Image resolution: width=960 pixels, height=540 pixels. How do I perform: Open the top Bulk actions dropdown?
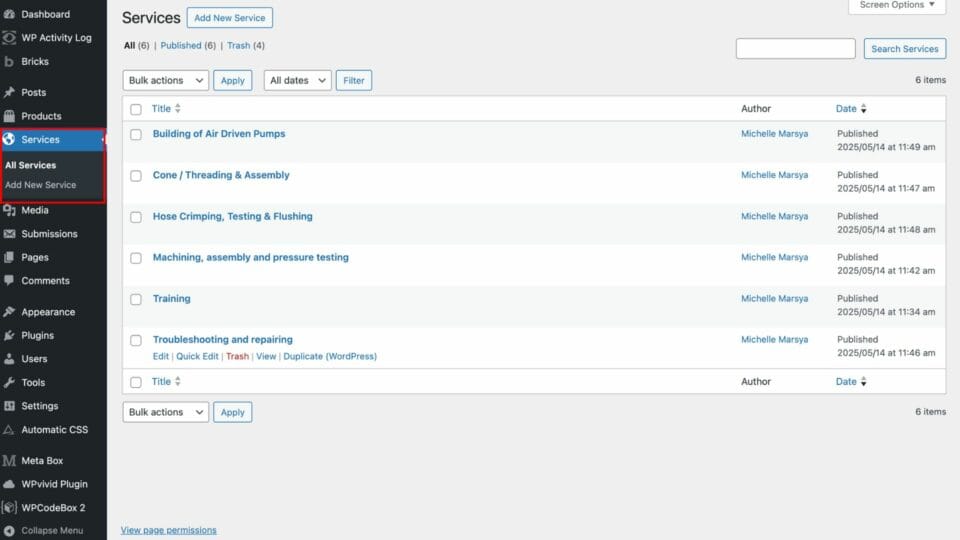pos(165,80)
